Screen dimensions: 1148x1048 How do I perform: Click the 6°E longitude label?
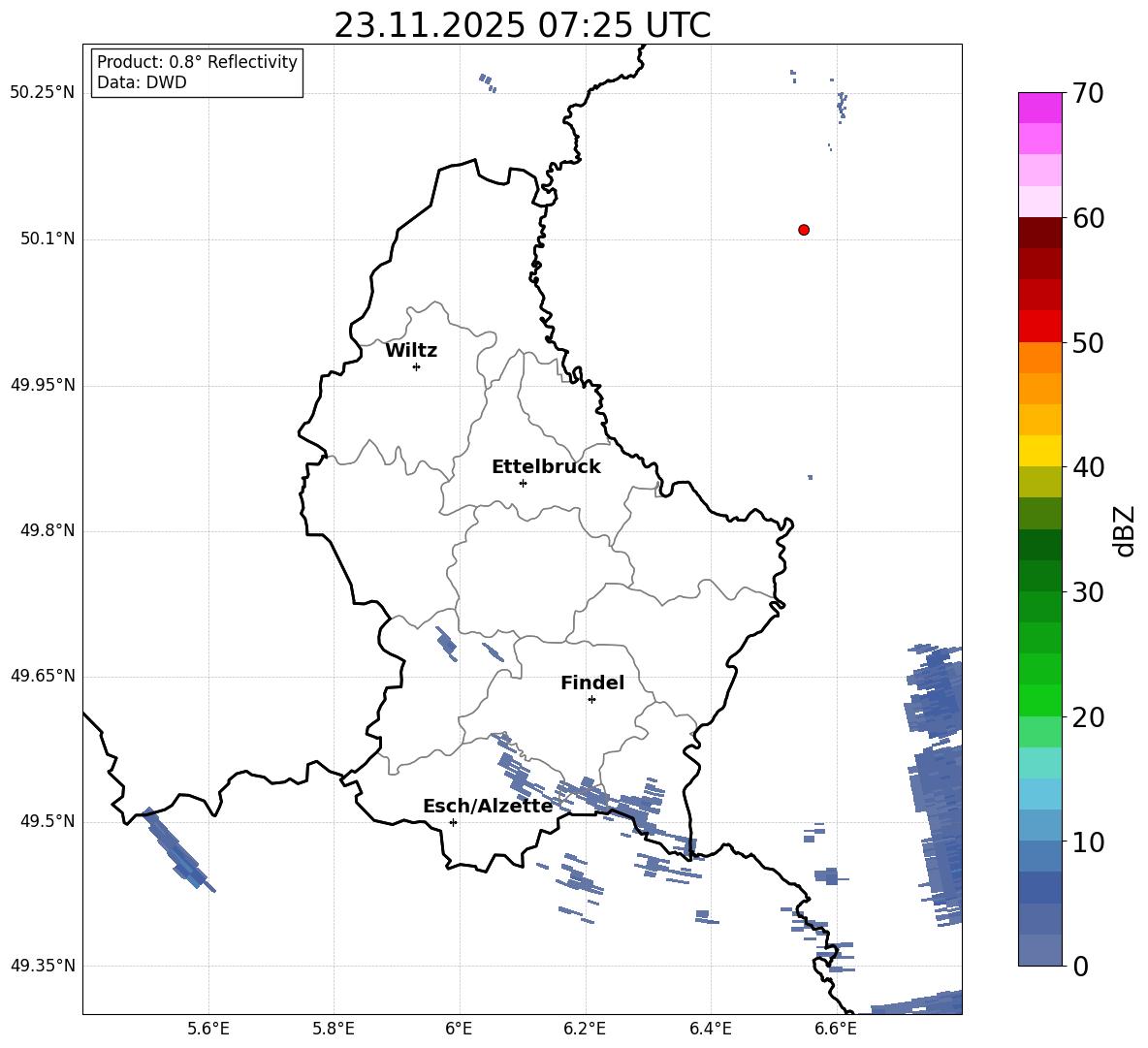click(459, 1029)
